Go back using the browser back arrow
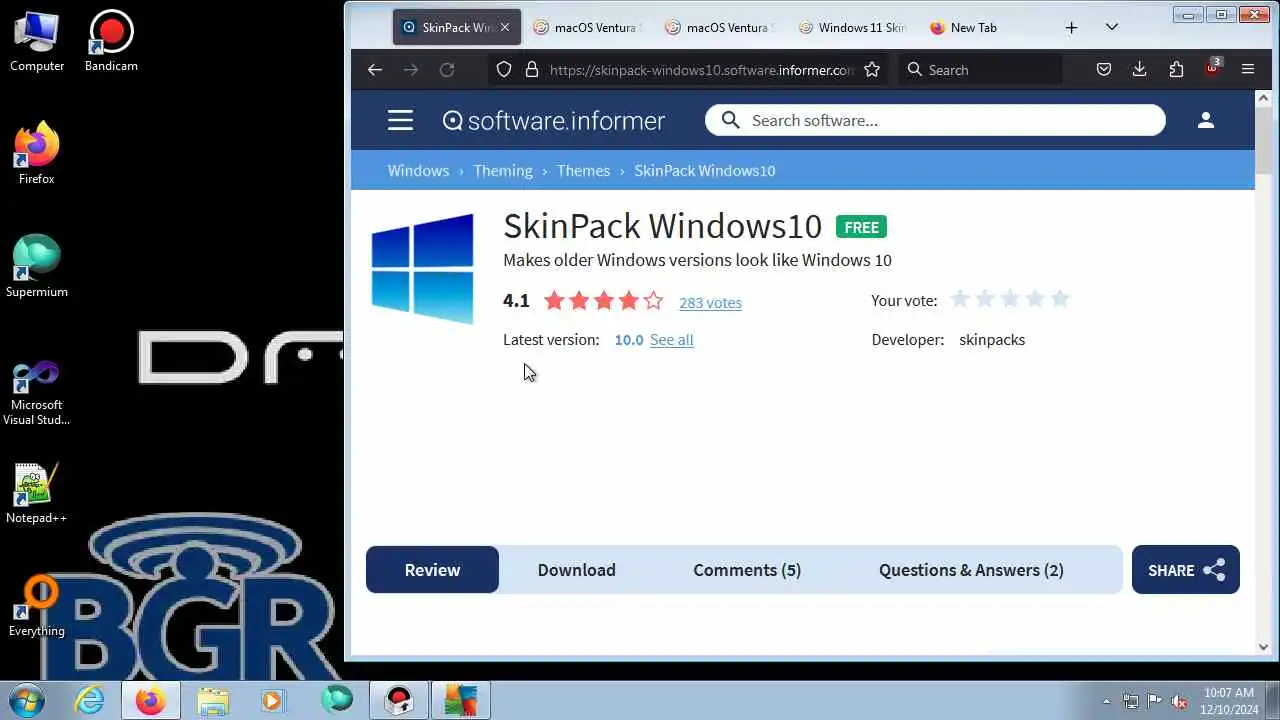 click(375, 69)
